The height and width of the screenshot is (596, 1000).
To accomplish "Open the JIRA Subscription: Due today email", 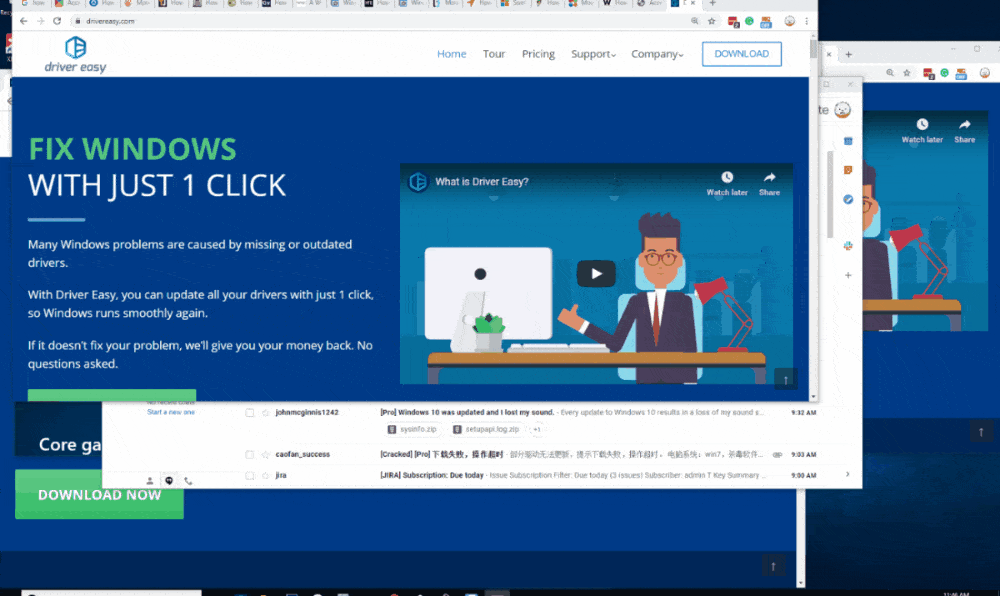I will [432, 476].
